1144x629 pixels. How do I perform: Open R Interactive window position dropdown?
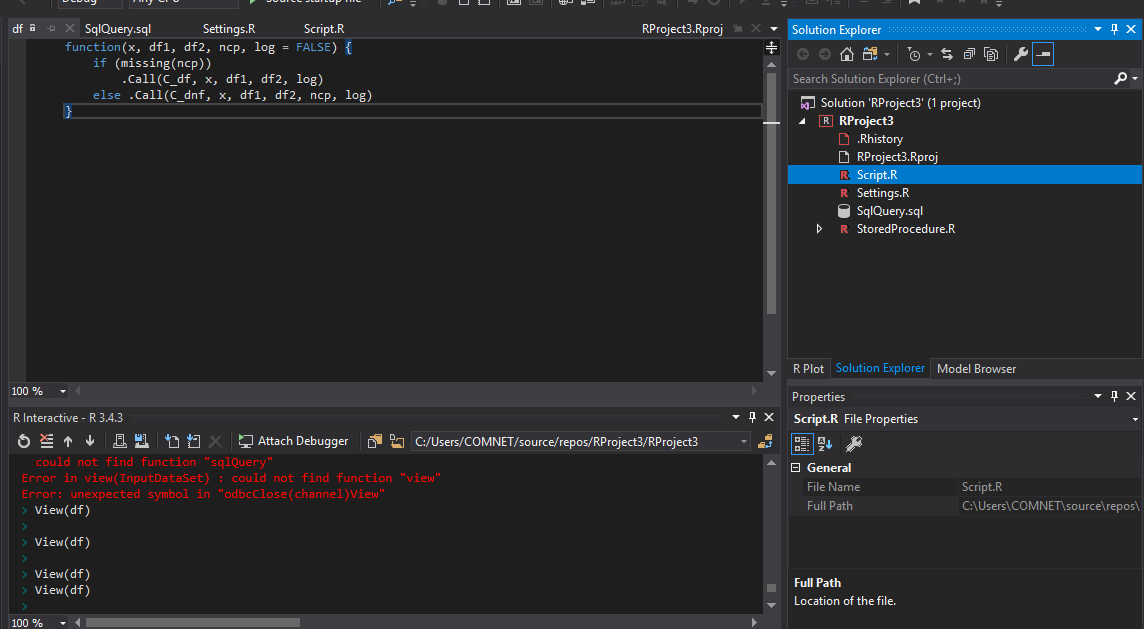[x=736, y=417]
